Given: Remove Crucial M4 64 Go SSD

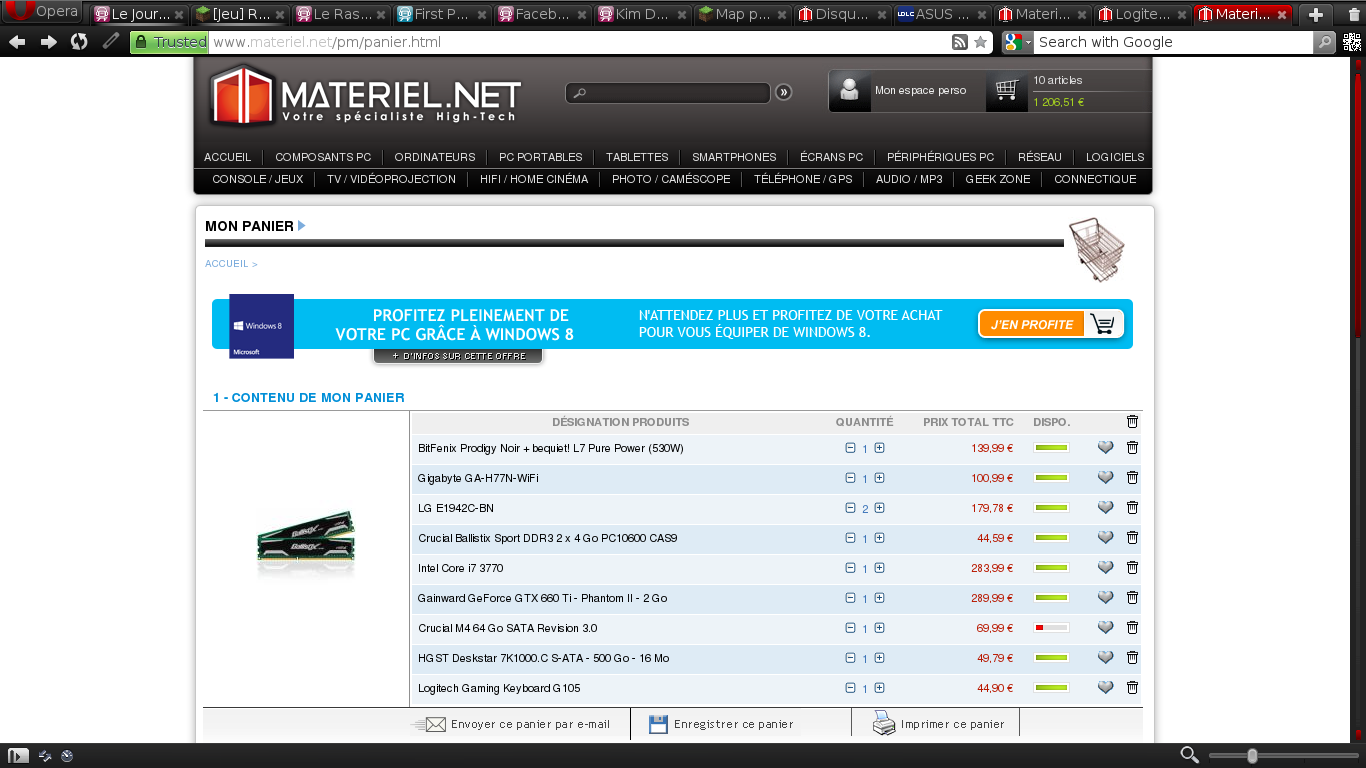Looking at the screenshot, I should click(1132, 628).
